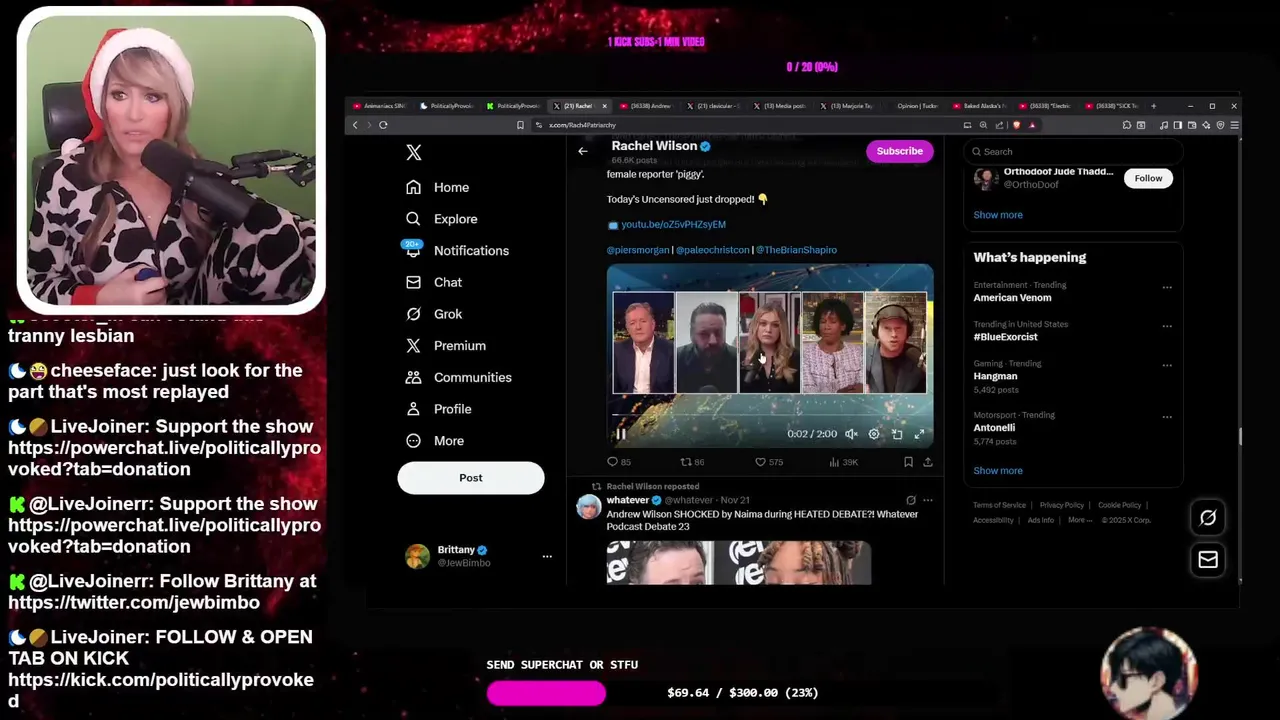Screen dimensions: 1280x720
Task: Bookmark this page in browser toolbar
Action: click(520, 125)
